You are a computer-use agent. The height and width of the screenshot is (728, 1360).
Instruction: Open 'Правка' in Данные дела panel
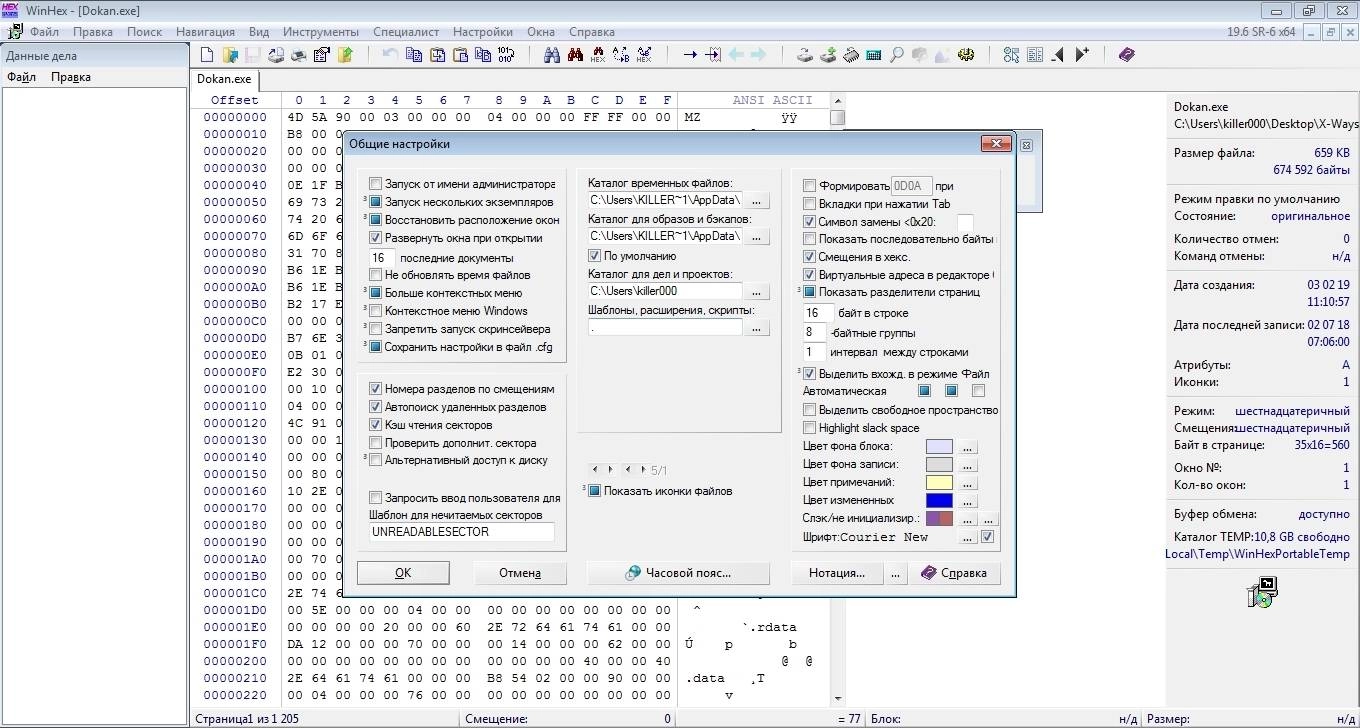71,77
